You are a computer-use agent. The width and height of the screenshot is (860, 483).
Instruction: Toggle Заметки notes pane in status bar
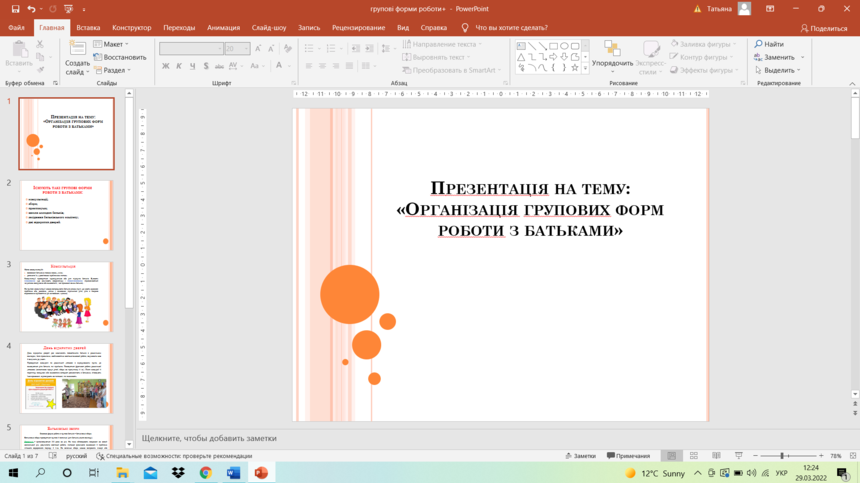click(x=580, y=456)
